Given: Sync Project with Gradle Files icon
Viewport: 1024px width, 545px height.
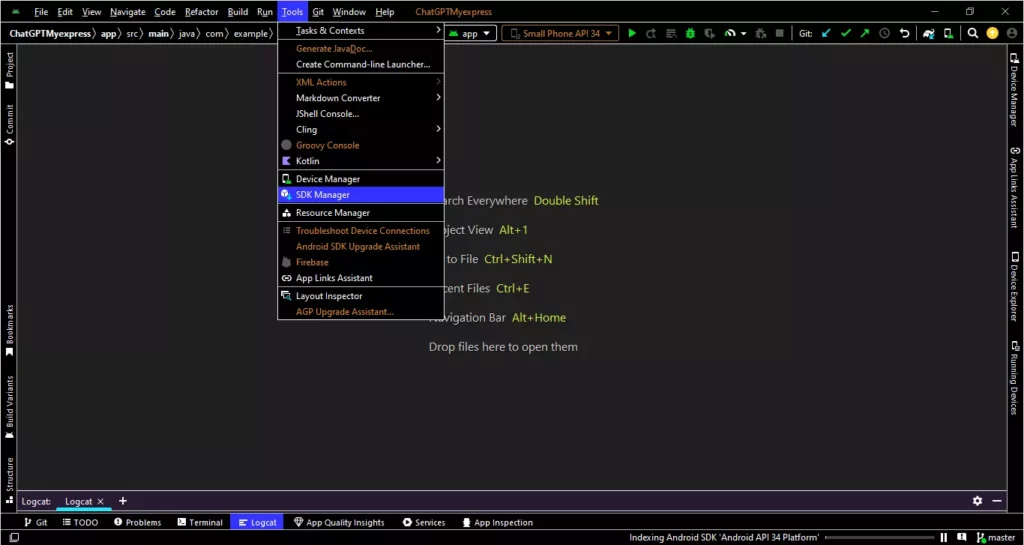Looking at the screenshot, I should pos(929,33).
